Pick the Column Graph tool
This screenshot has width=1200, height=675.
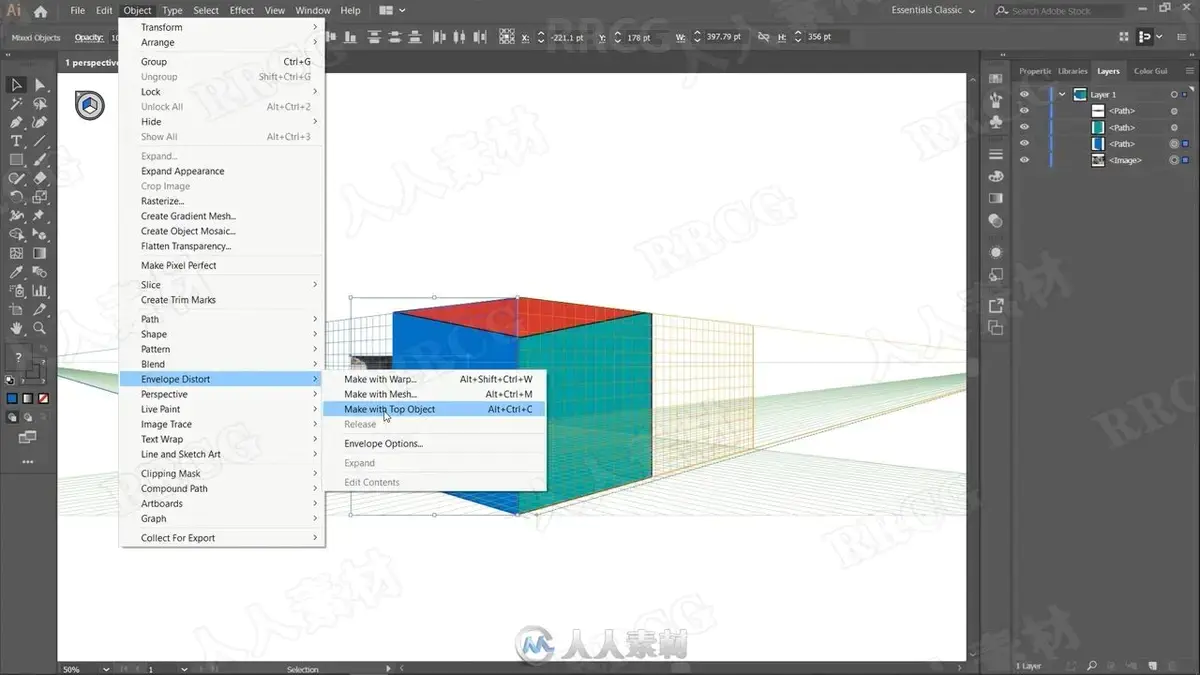click(40, 291)
